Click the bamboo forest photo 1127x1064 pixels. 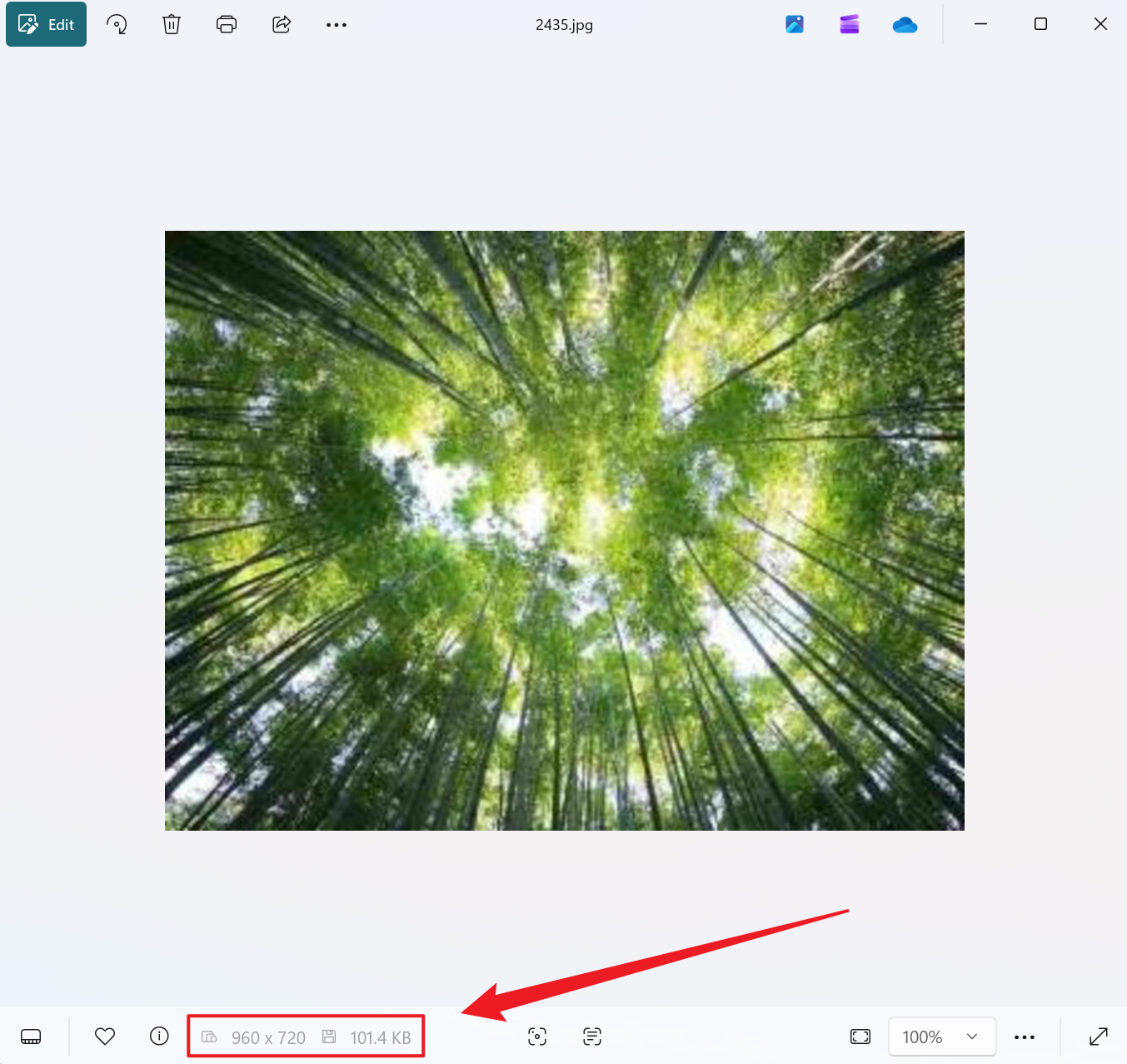pyautogui.click(x=564, y=530)
